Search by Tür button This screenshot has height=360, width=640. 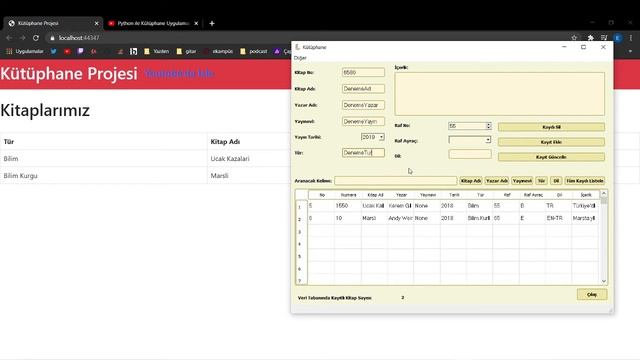coord(541,180)
